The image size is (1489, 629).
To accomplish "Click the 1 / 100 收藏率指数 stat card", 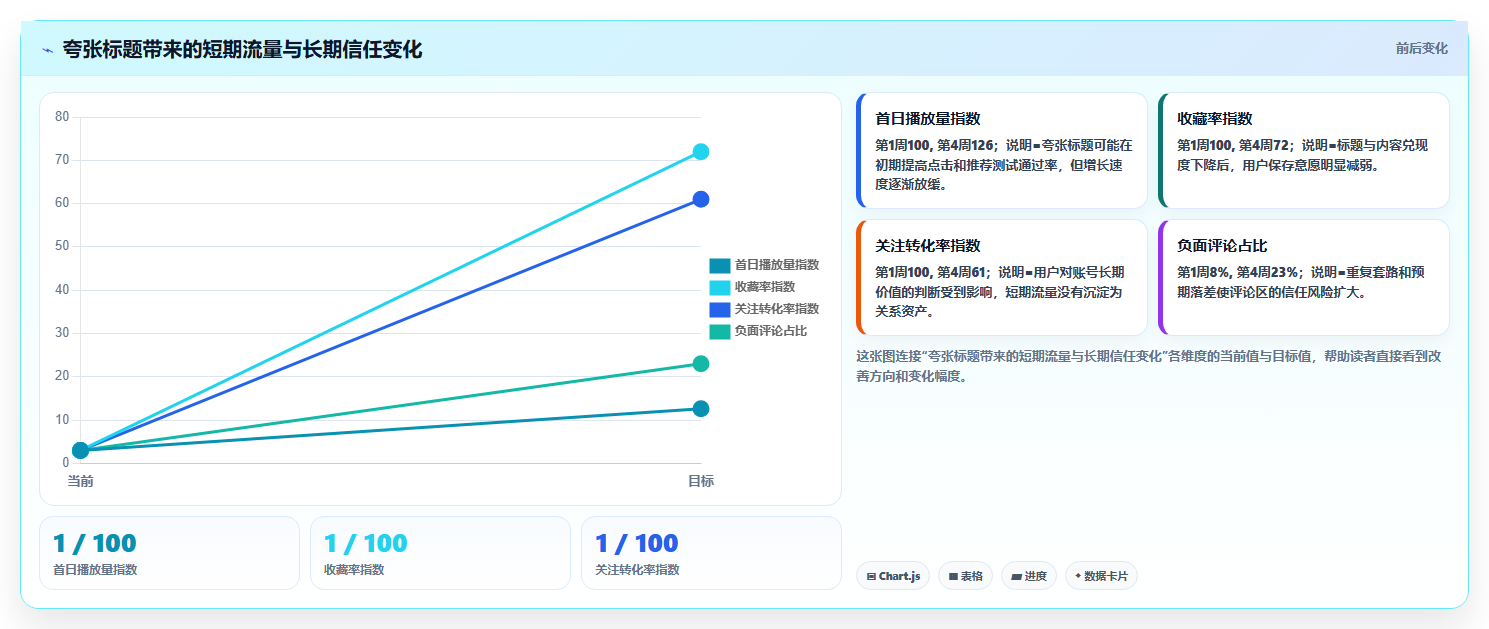I will pos(440,553).
